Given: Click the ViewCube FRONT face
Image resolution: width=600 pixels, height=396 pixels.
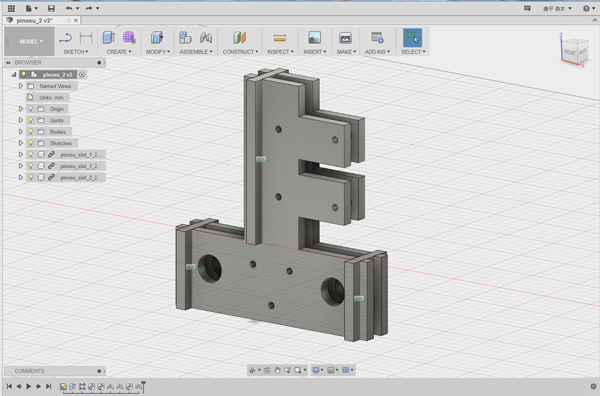Looking at the screenshot, I should click(x=569, y=52).
